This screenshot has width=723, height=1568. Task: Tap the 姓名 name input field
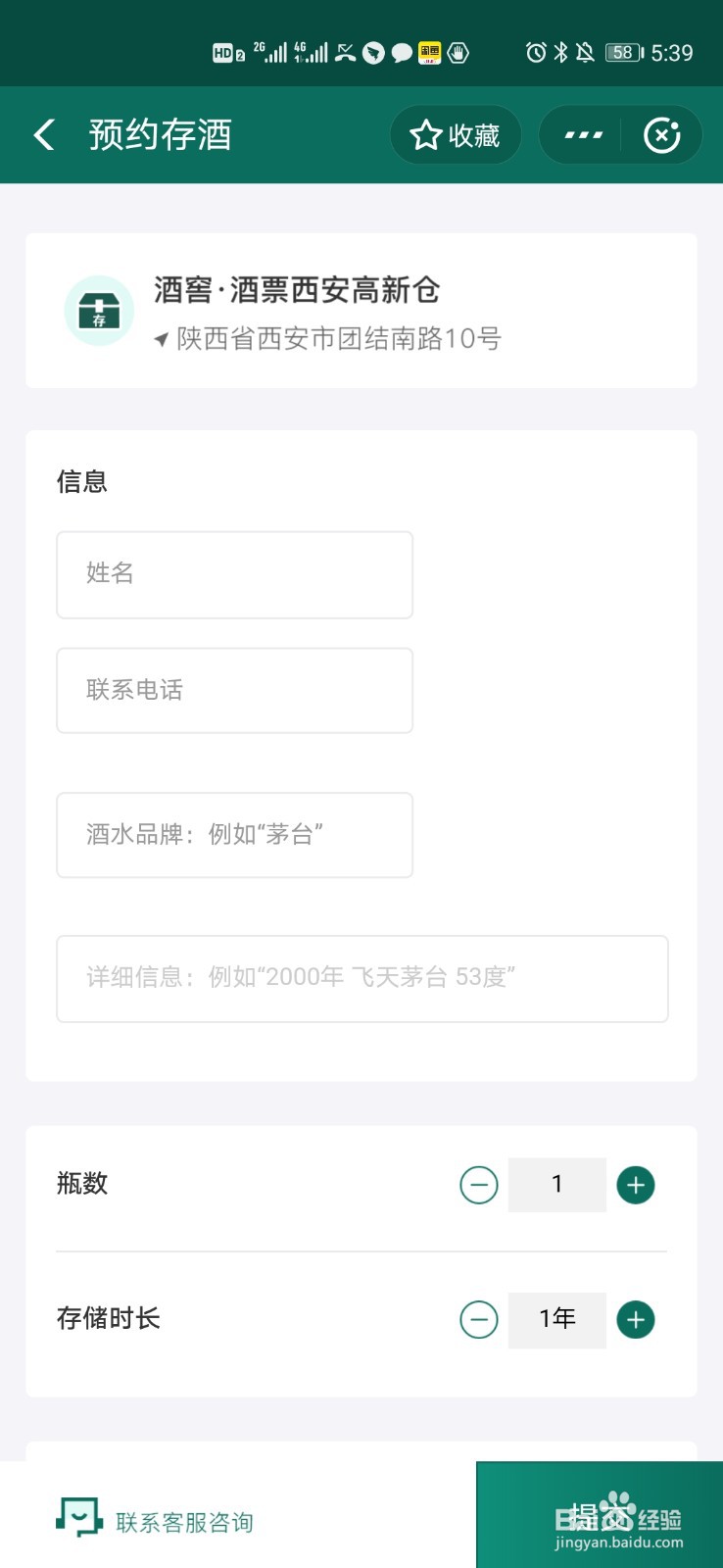tap(234, 574)
